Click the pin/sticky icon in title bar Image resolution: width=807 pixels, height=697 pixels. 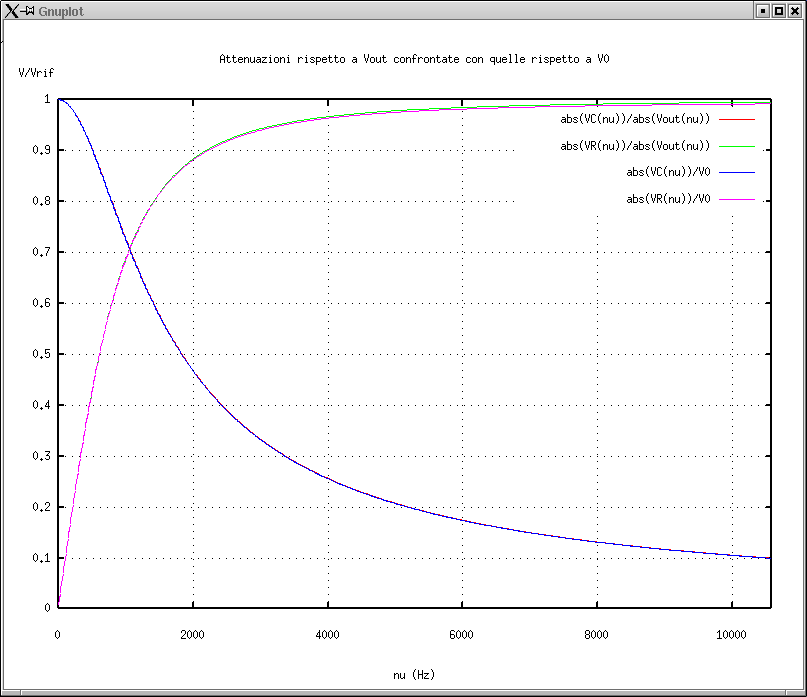29,10
